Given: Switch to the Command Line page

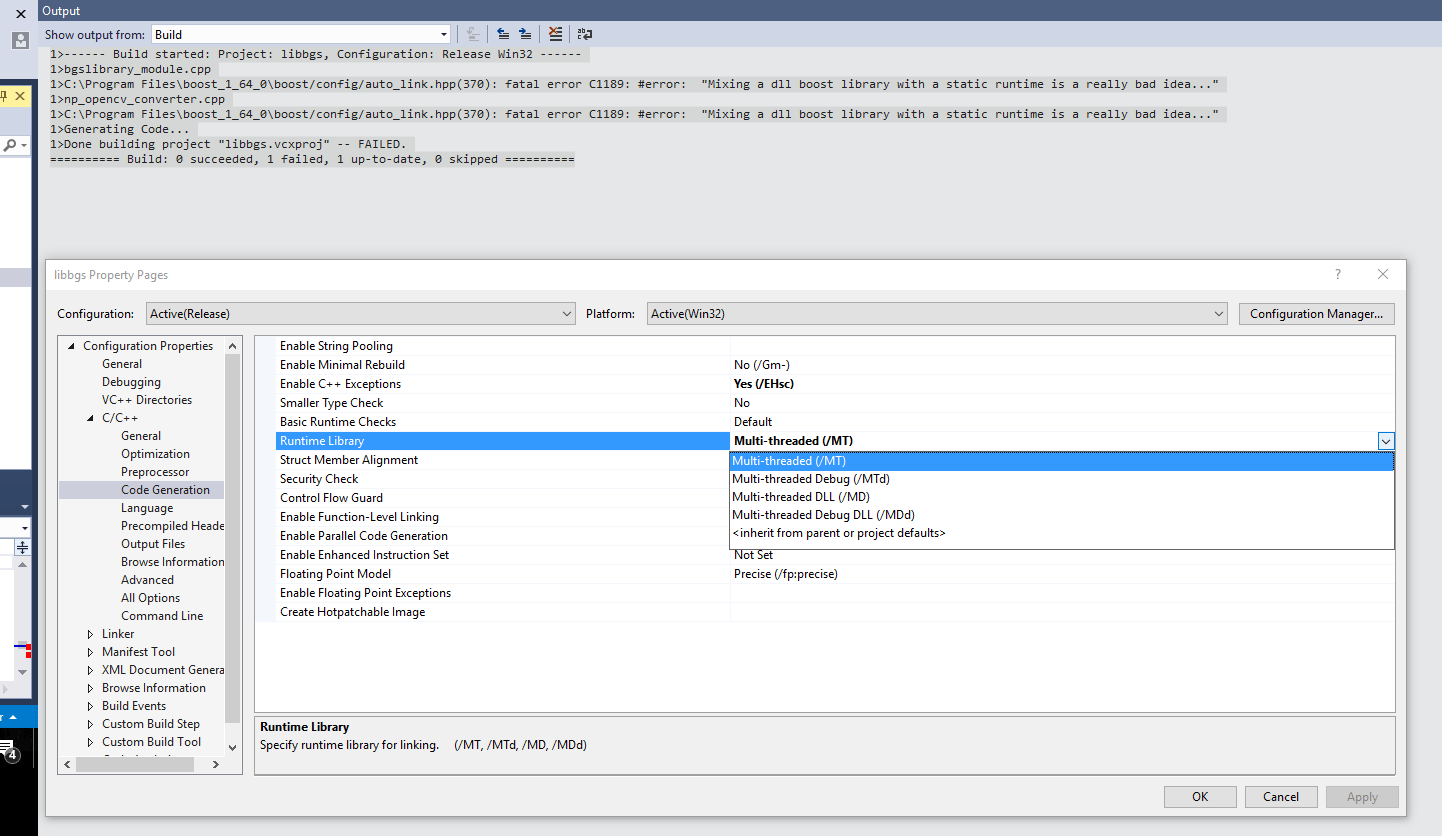Looking at the screenshot, I should [x=162, y=615].
